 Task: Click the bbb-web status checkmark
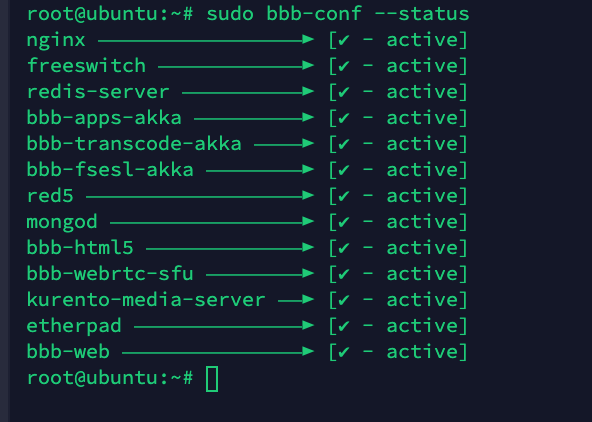point(343,352)
